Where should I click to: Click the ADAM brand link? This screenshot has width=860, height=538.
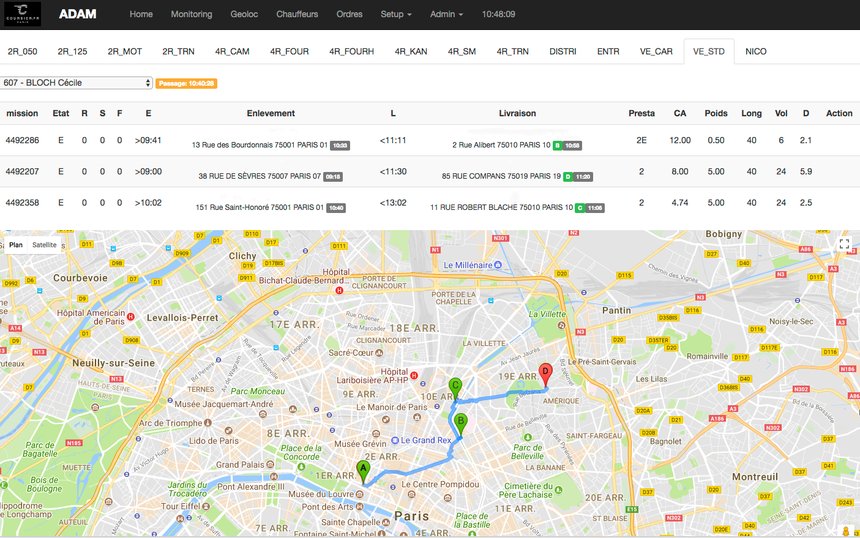pos(77,14)
